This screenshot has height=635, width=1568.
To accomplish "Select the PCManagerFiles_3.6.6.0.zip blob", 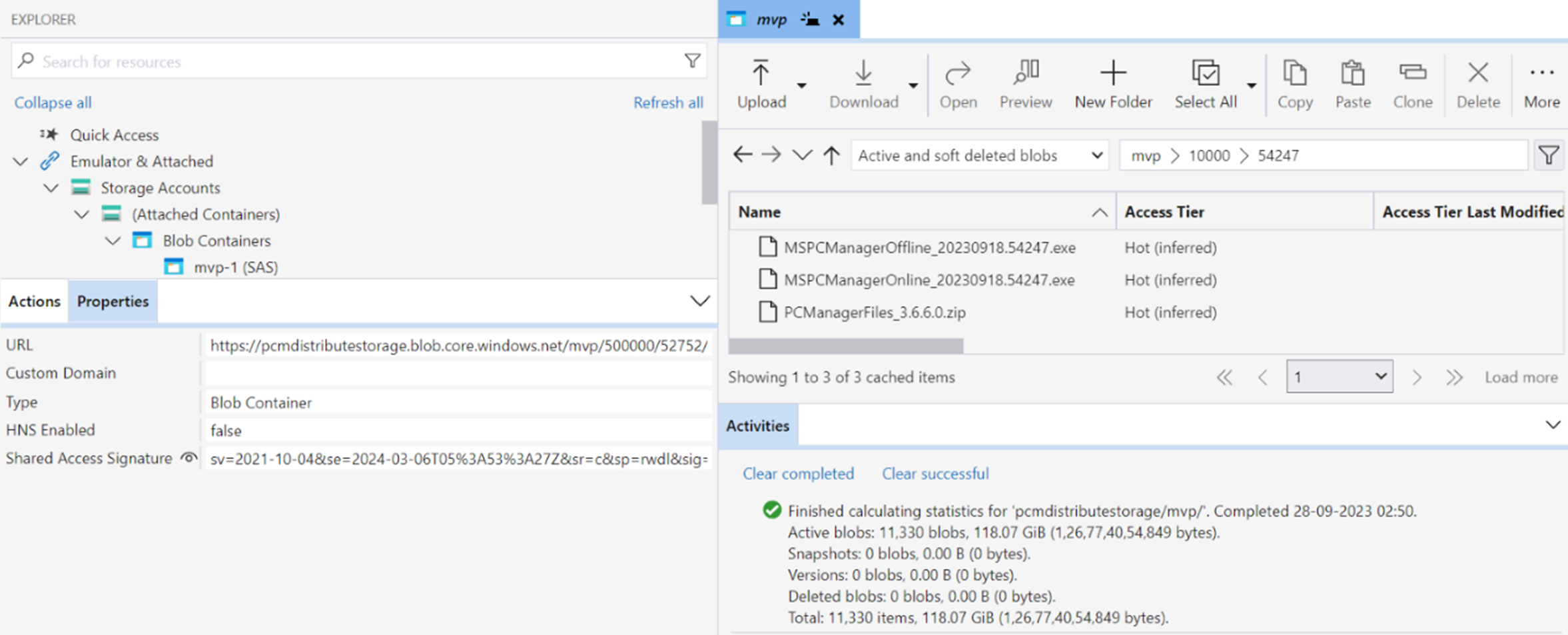I will point(874,313).
